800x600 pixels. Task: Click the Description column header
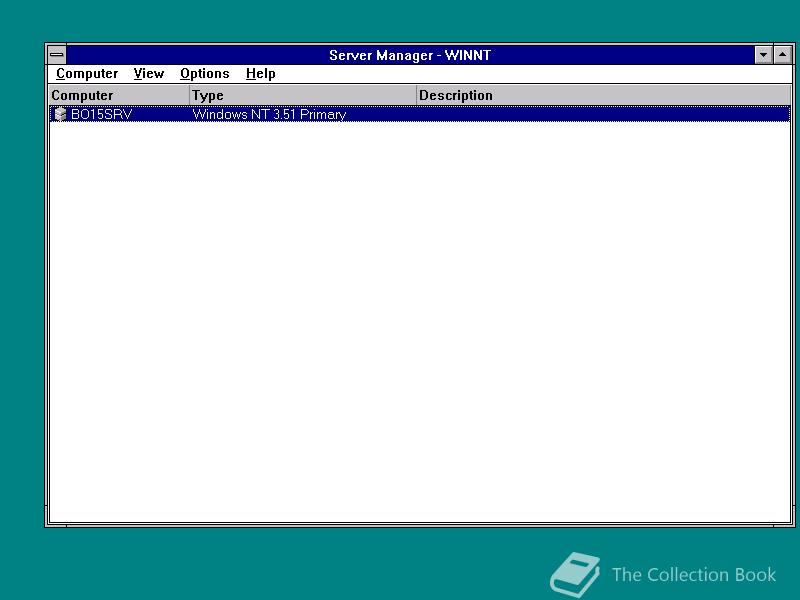[x=604, y=95]
